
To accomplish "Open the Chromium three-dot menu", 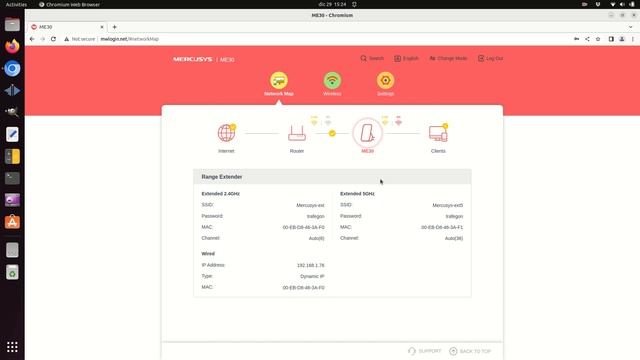I will click(x=633, y=39).
